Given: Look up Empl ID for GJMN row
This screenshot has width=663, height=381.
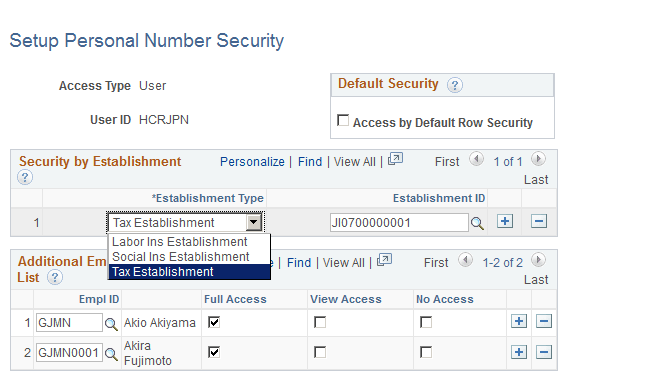Looking at the screenshot, I should pos(111,324).
